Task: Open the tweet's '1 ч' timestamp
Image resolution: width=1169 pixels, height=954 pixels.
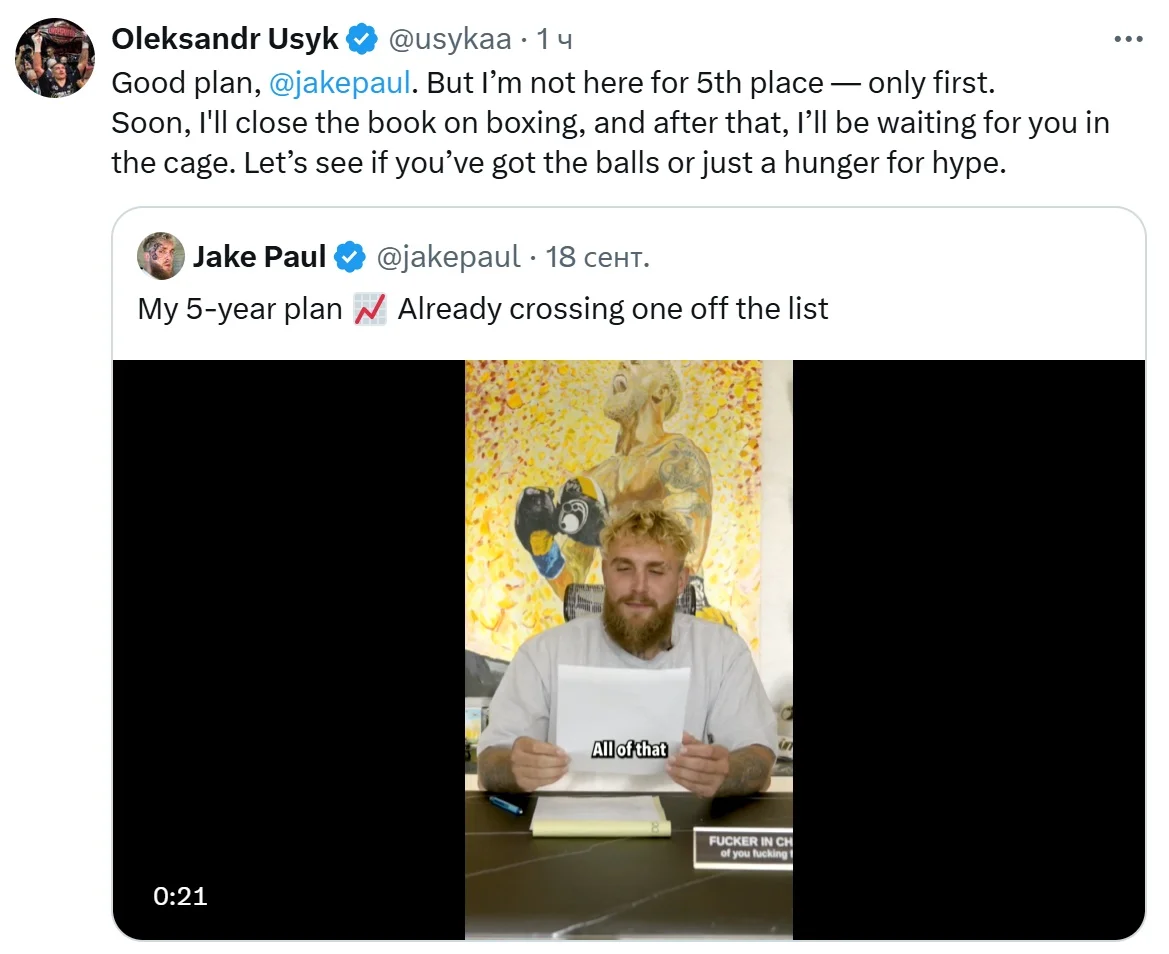Action: click(x=555, y=40)
